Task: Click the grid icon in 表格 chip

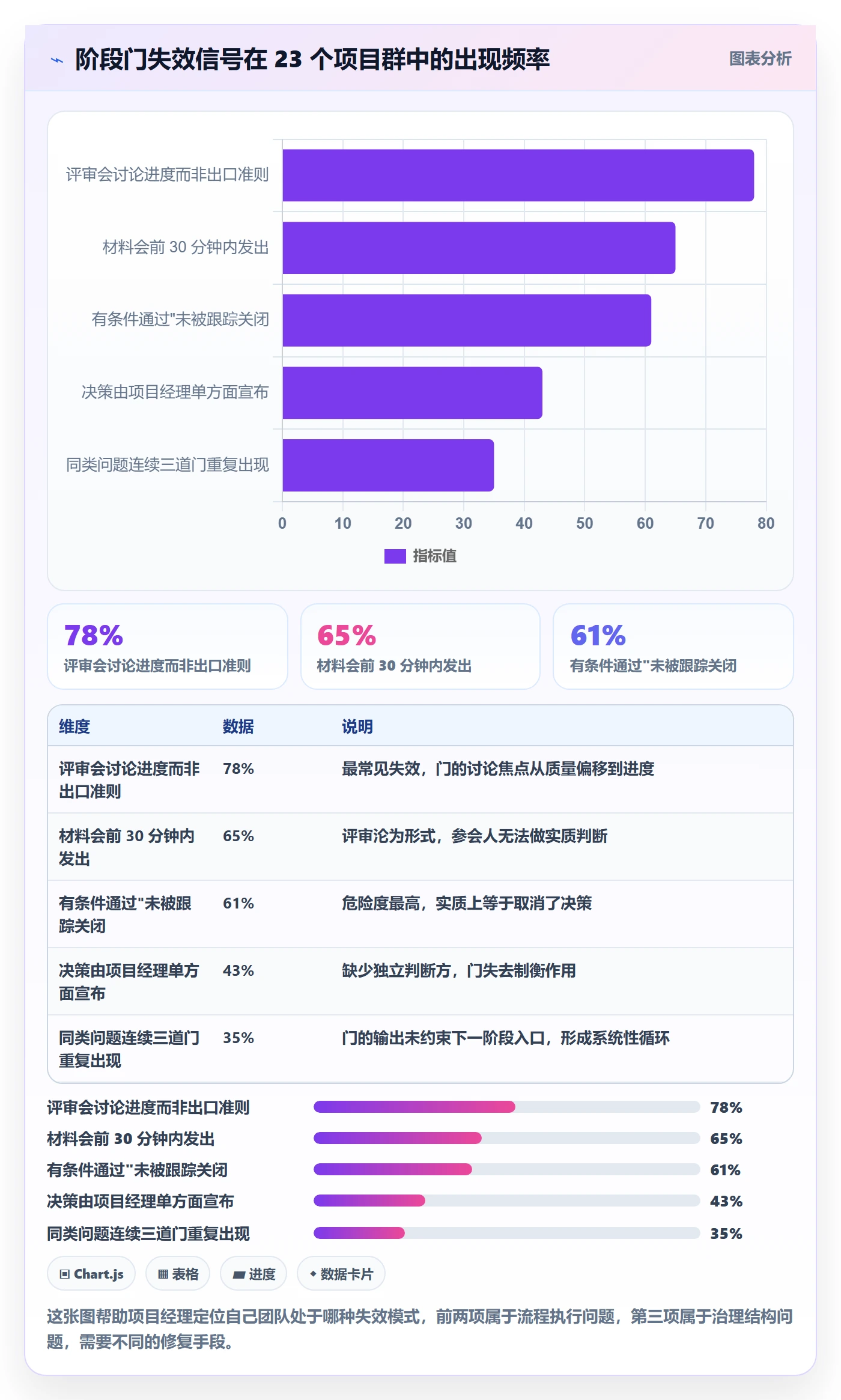Action: pos(163,1274)
